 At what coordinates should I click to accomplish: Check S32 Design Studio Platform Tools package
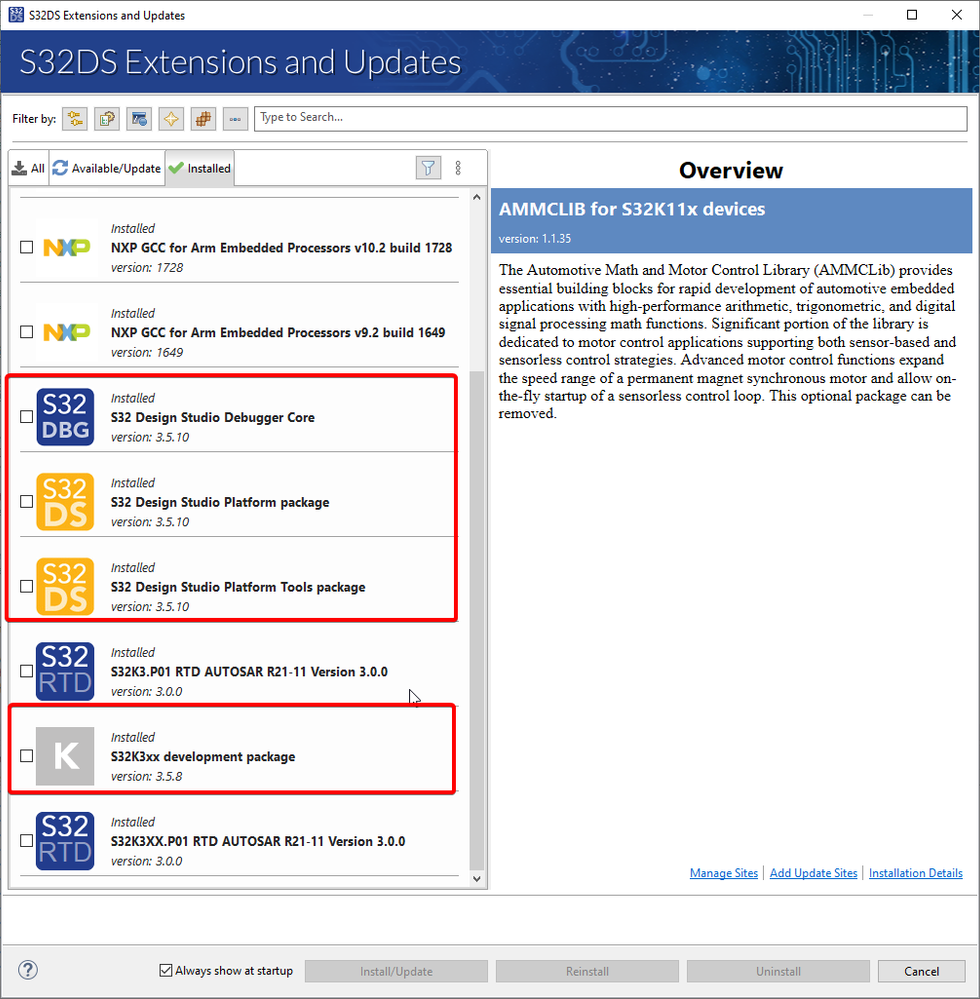tap(26, 586)
